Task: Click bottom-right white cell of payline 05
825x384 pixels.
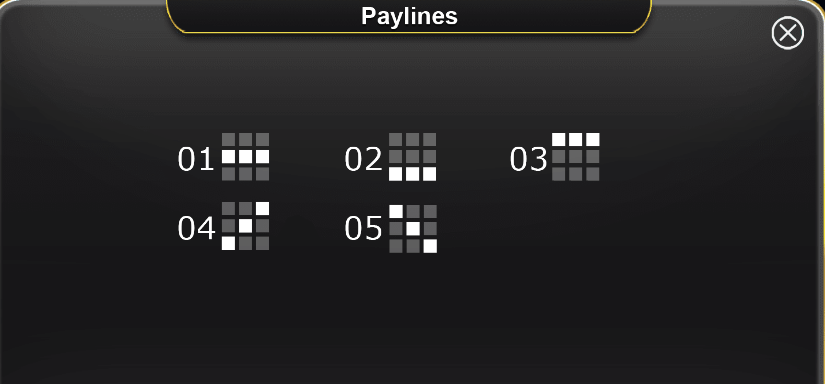Action: [430, 246]
